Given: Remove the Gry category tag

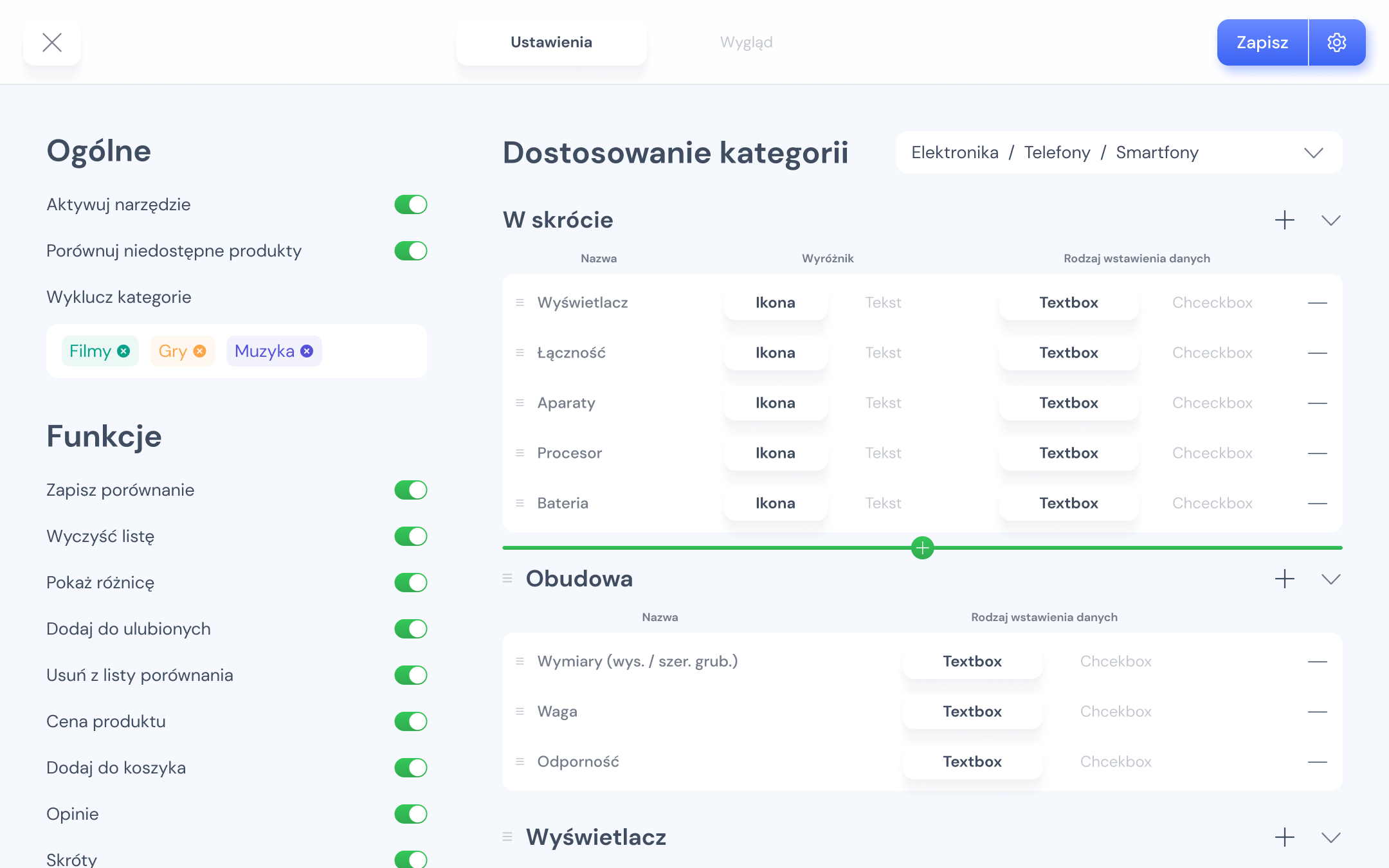Looking at the screenshot, I should click(x=200, y=351).
